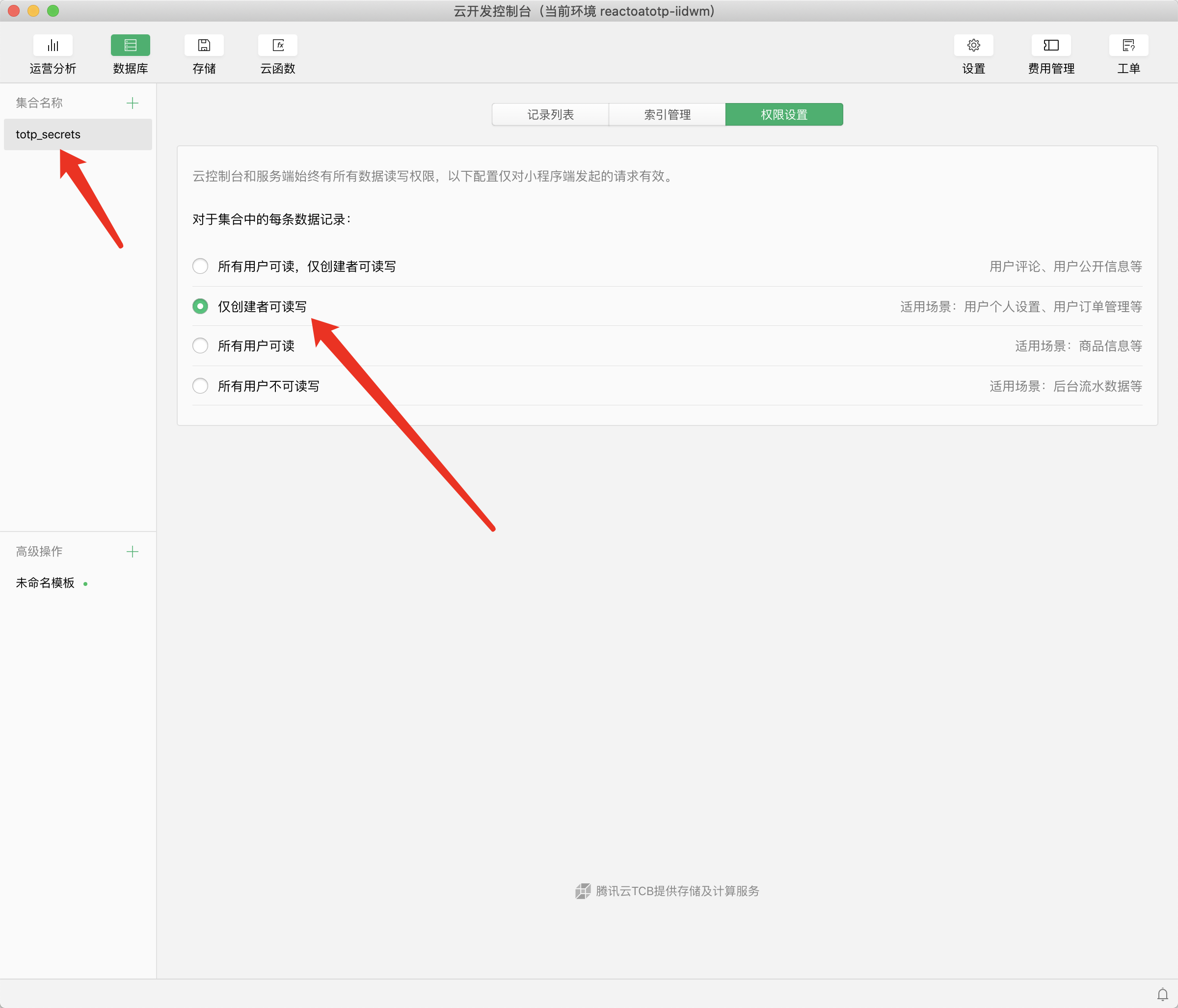Screen dimensions: 1178x1008
Task: Open the 费用管理 billing icon
Action: 1051,46
